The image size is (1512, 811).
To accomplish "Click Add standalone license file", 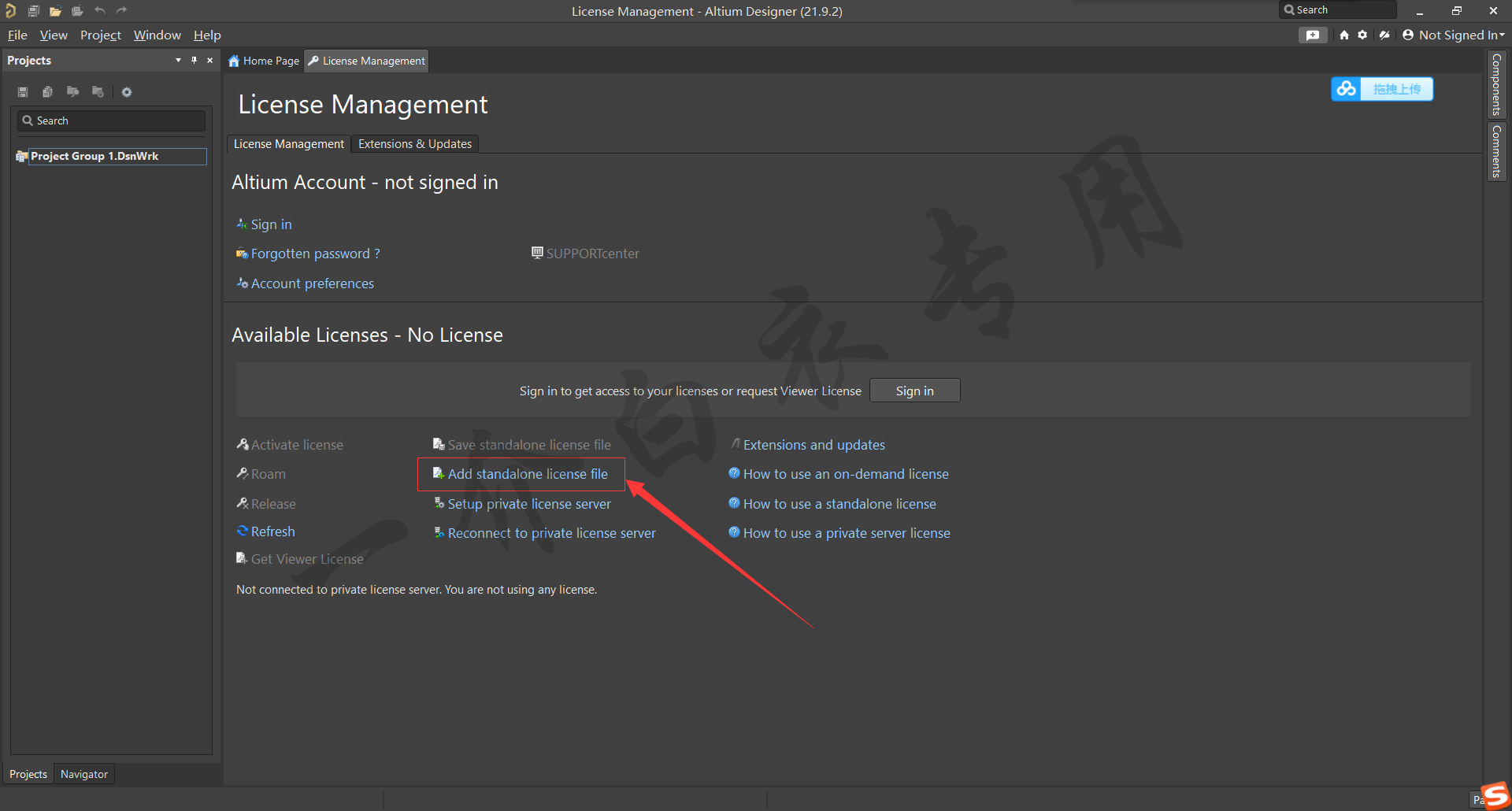I will coord(528,474).
